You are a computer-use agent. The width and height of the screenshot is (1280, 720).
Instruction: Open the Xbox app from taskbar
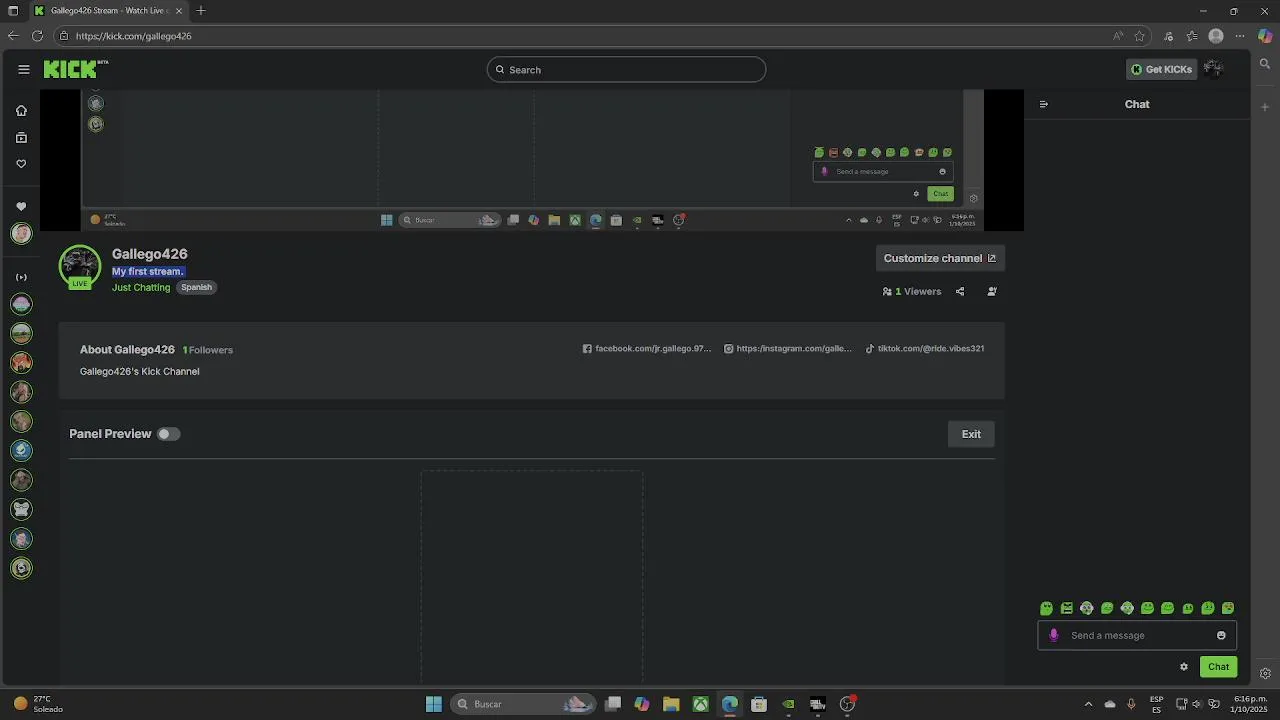[701, 704]
